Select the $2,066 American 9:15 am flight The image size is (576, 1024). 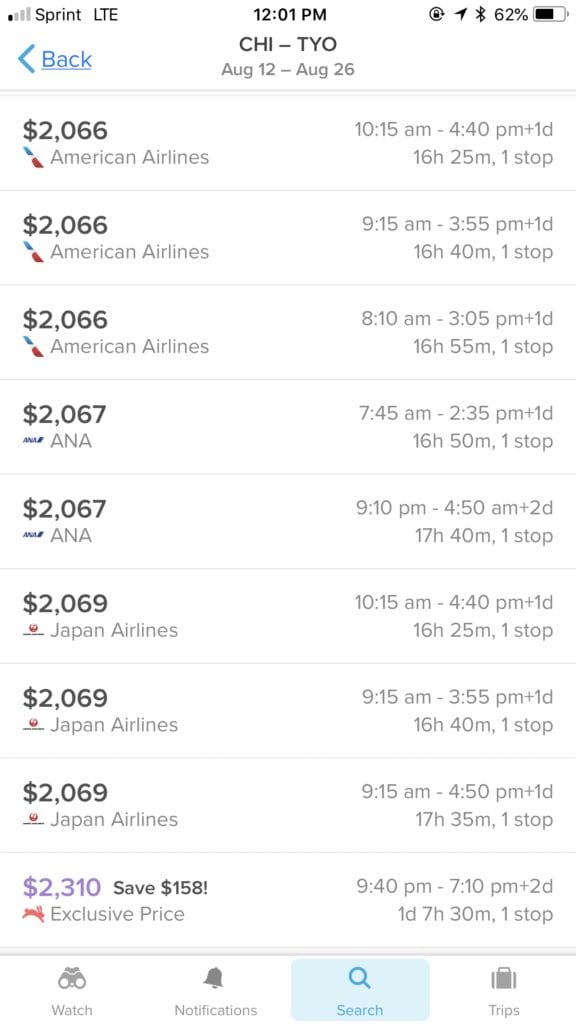288,238
